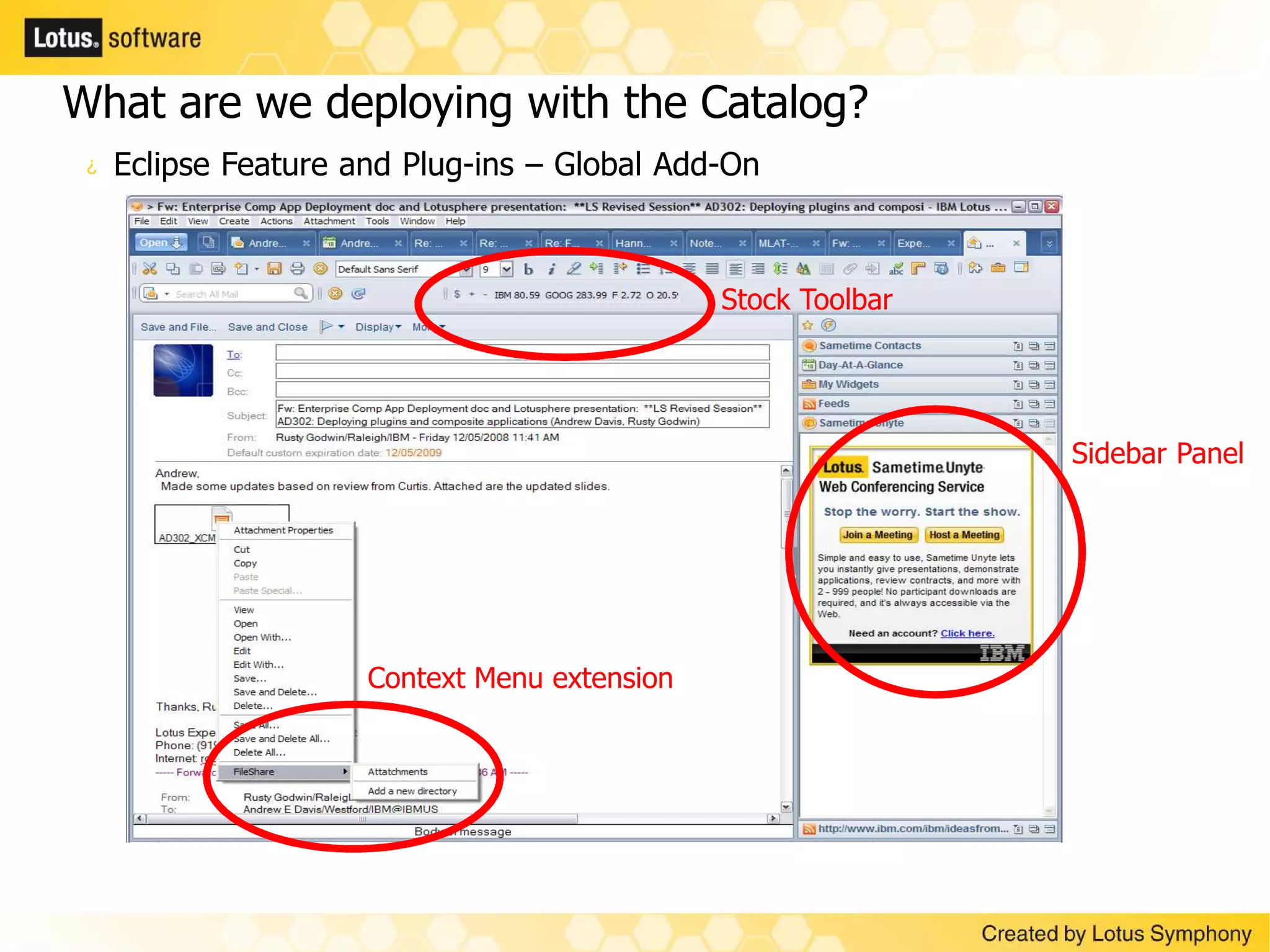Toggle italic text formatting
The image size is (1270, 952).
pyautogui.click(x=551, y=269)
